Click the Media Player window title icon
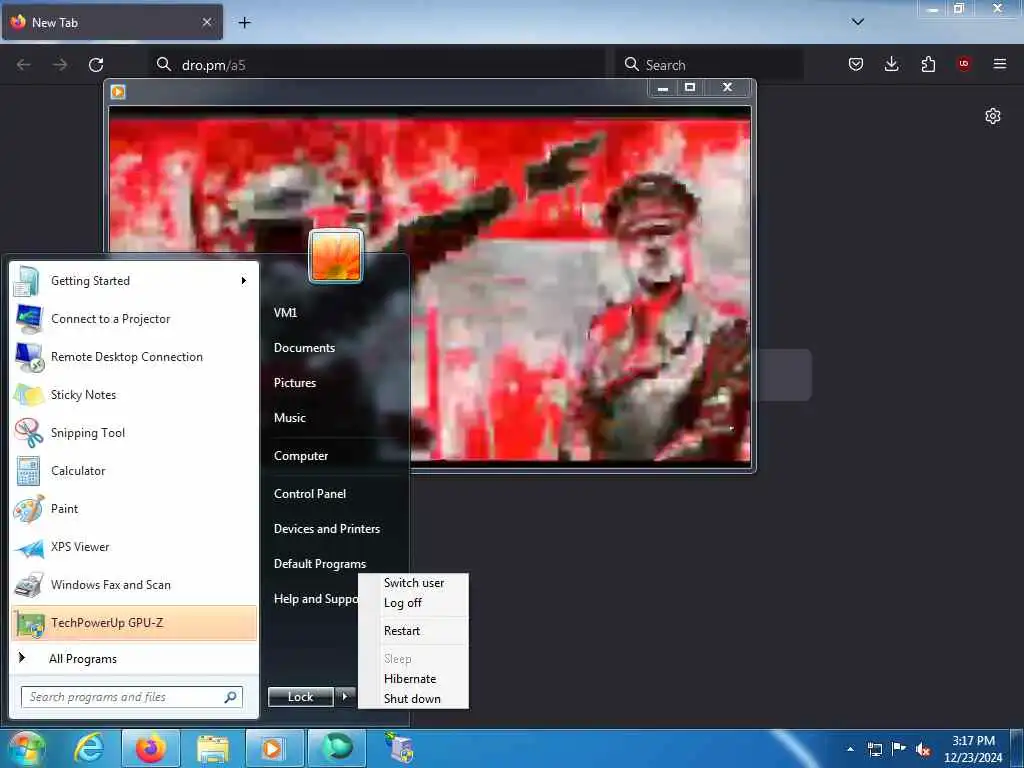The height and width of the screenshot is (768, 1024). point(118,92)
